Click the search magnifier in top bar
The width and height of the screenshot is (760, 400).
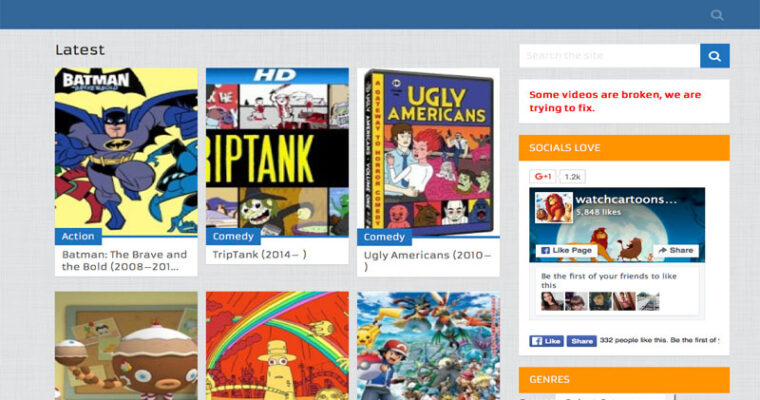click(717, 15)
